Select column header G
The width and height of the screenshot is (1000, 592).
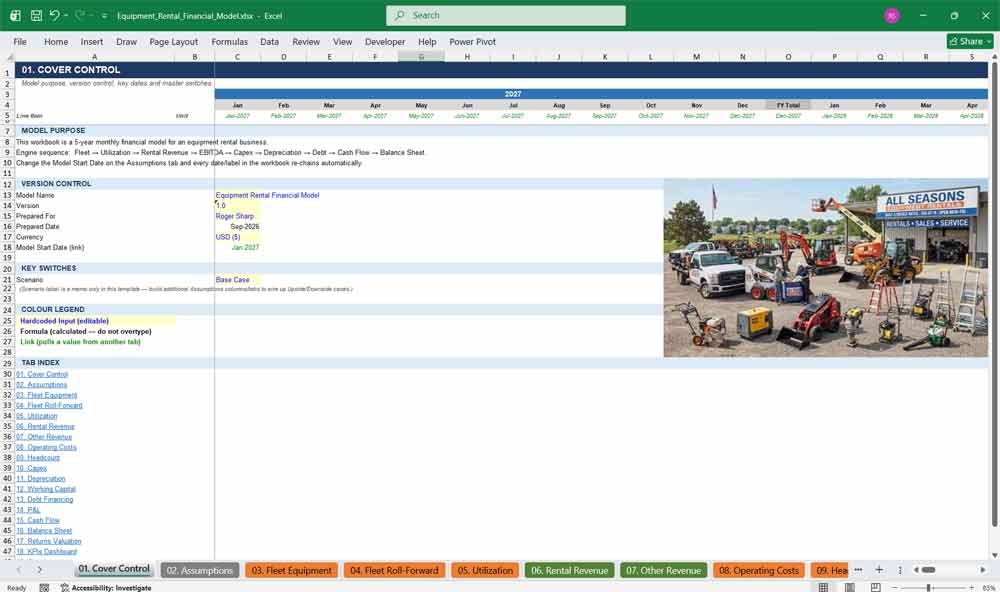tap(421, 57)
